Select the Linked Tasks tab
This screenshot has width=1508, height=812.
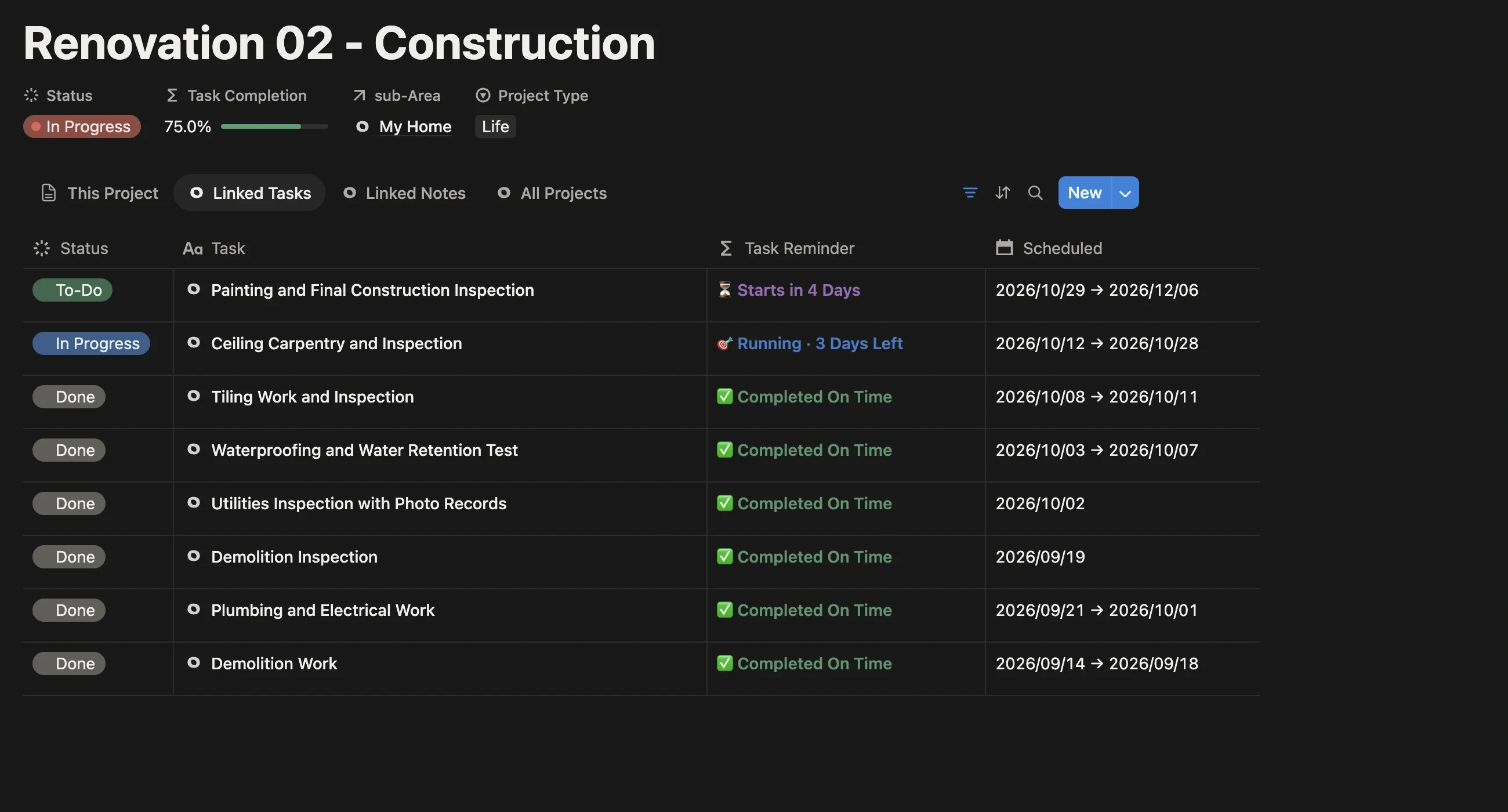[249, 193]
